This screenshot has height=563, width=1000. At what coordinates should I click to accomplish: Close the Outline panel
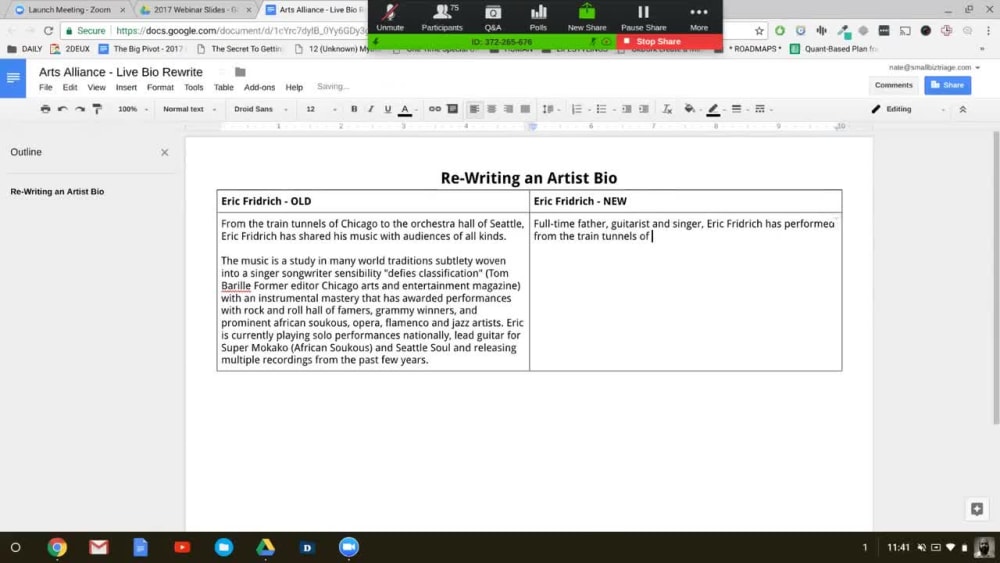tap(165, 152)
